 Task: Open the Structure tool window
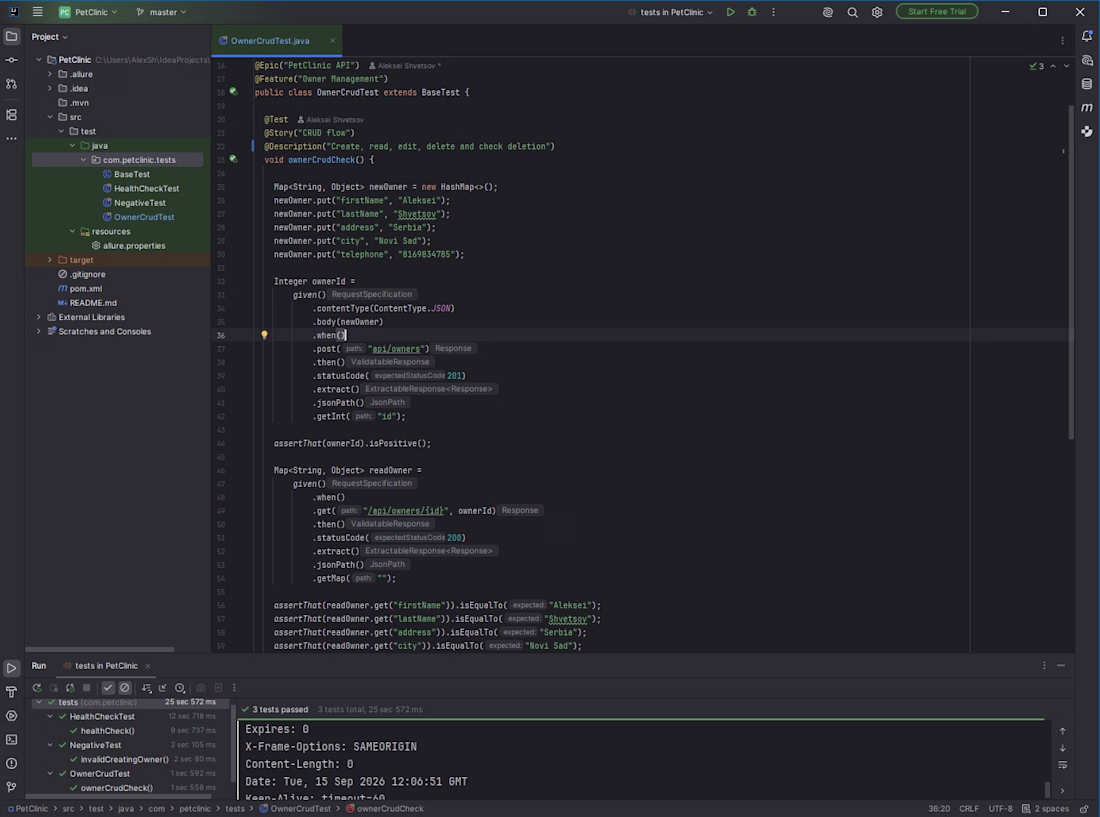point(11,114)
